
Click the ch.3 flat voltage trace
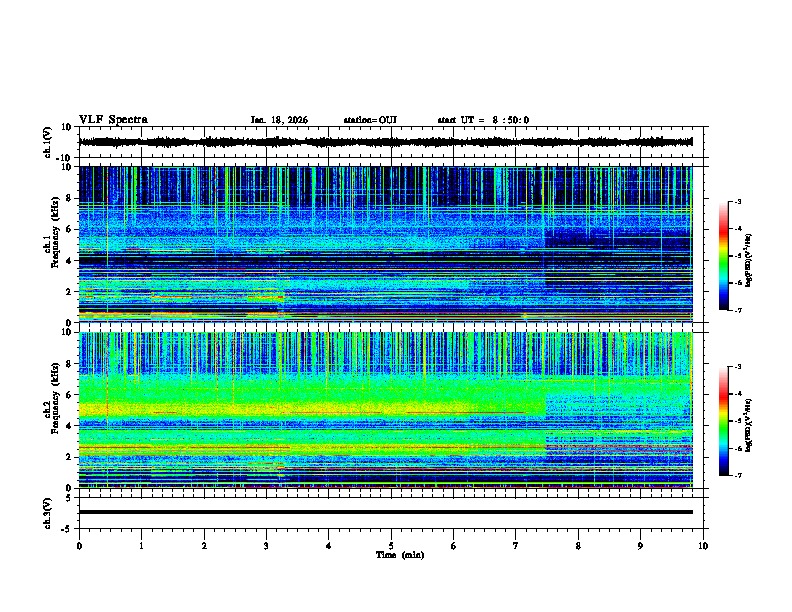385,512
